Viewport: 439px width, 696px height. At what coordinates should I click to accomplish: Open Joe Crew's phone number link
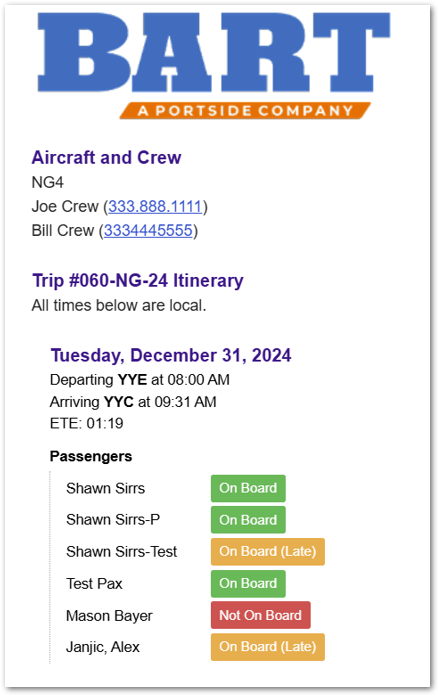click(155, 206)
